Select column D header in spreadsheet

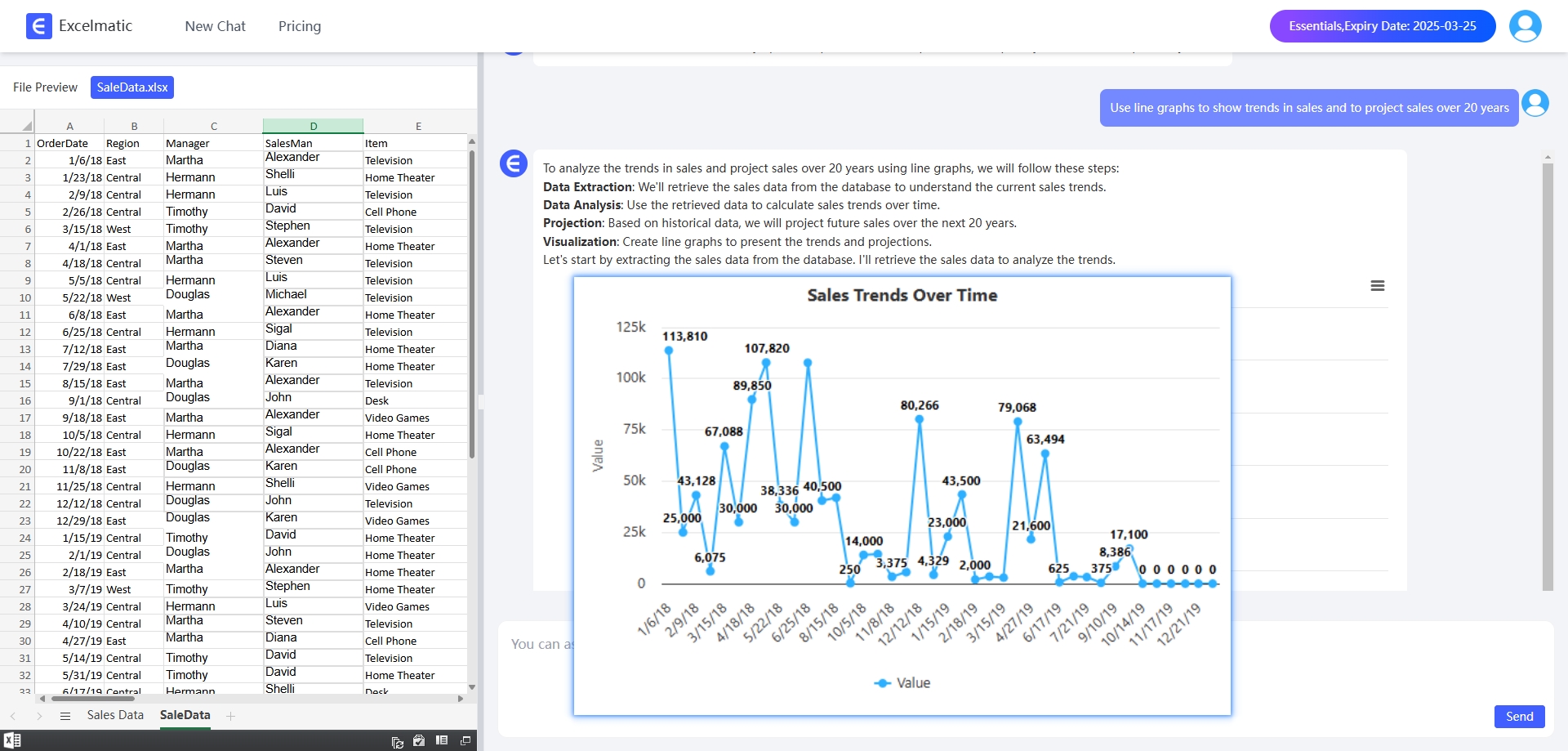pos(313,126)
